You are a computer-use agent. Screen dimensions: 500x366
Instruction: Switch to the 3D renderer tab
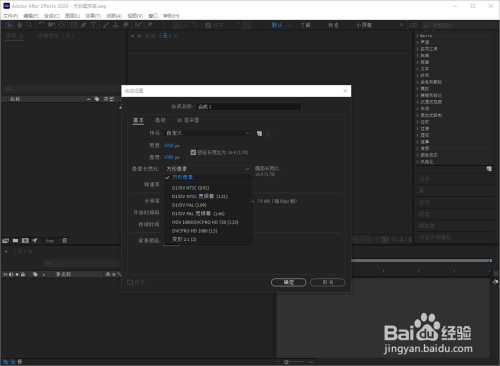(188, 120)
